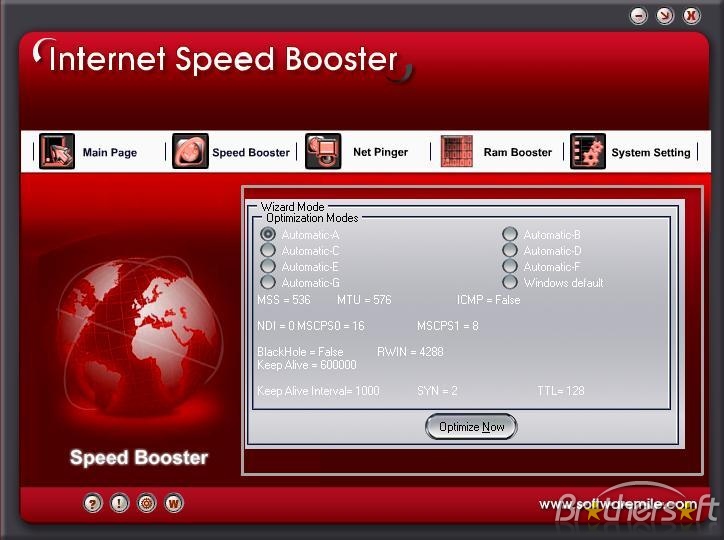Click the Speed Booster caption under globe
The height and width of the screenshot is (540, 724).
pyautogui.click(x=139, y=457)
